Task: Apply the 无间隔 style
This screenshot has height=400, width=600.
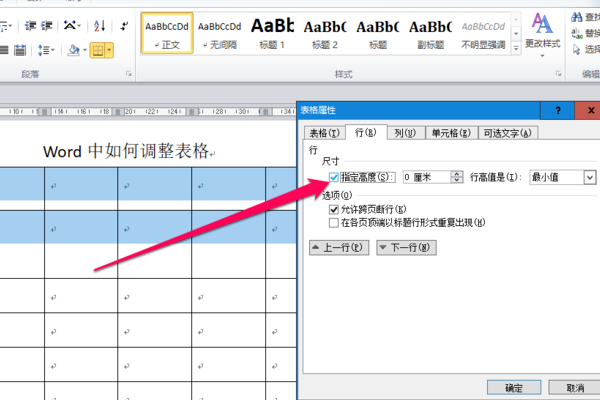Action: [x=220, y=33]
